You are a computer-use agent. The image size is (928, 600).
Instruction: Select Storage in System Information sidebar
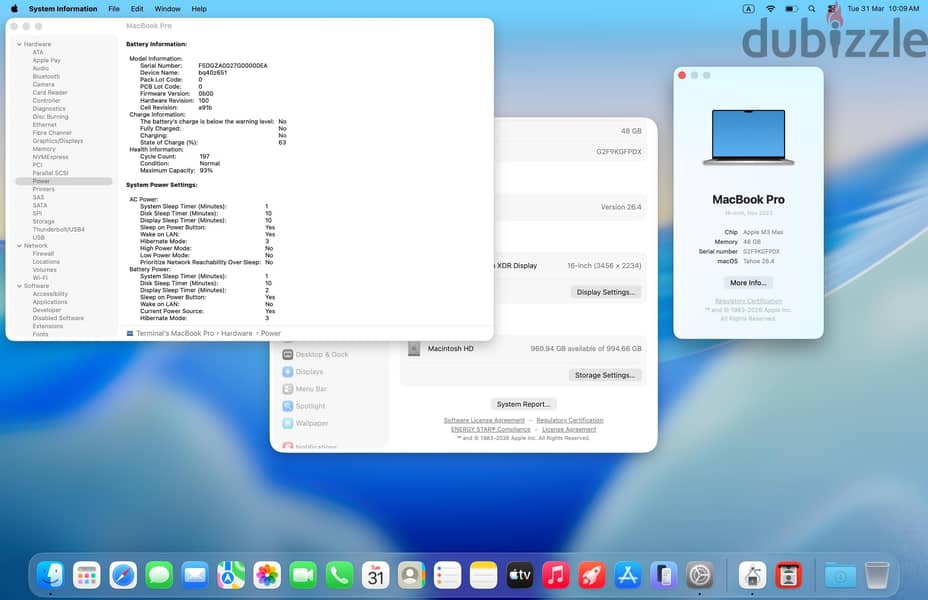click(x=43, y=221)
